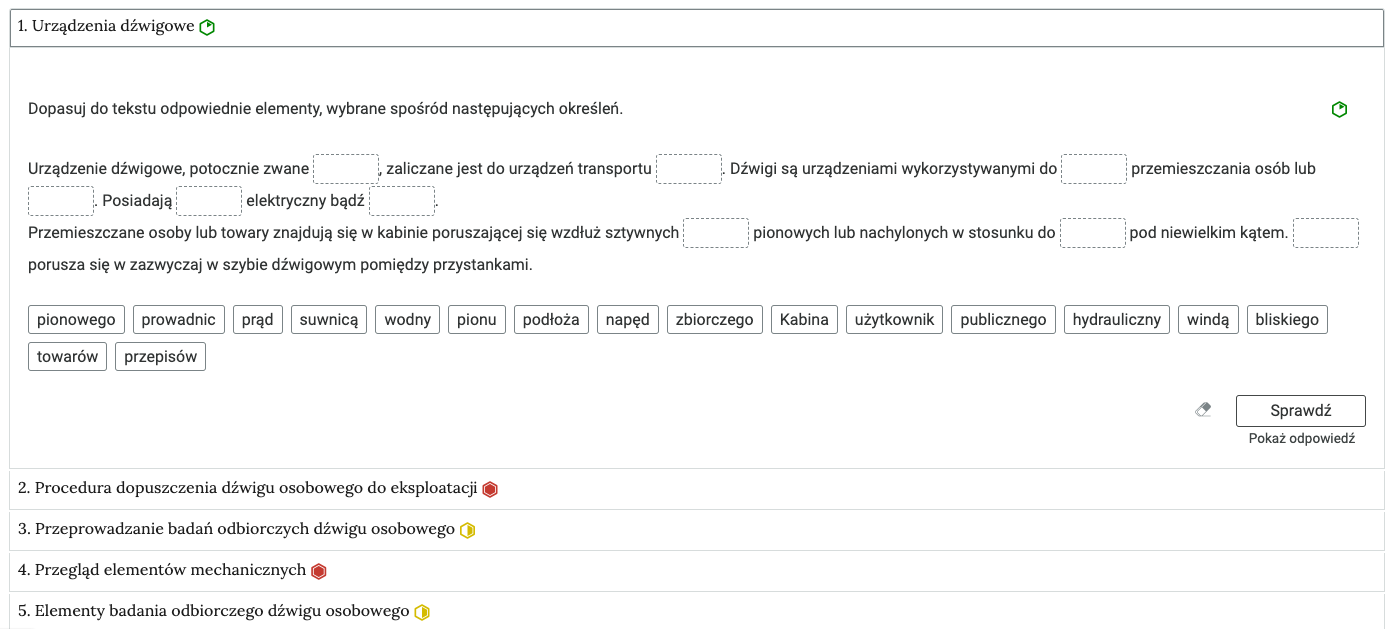
Task: Click the yellow icon beside section 3
Action: 467,530
